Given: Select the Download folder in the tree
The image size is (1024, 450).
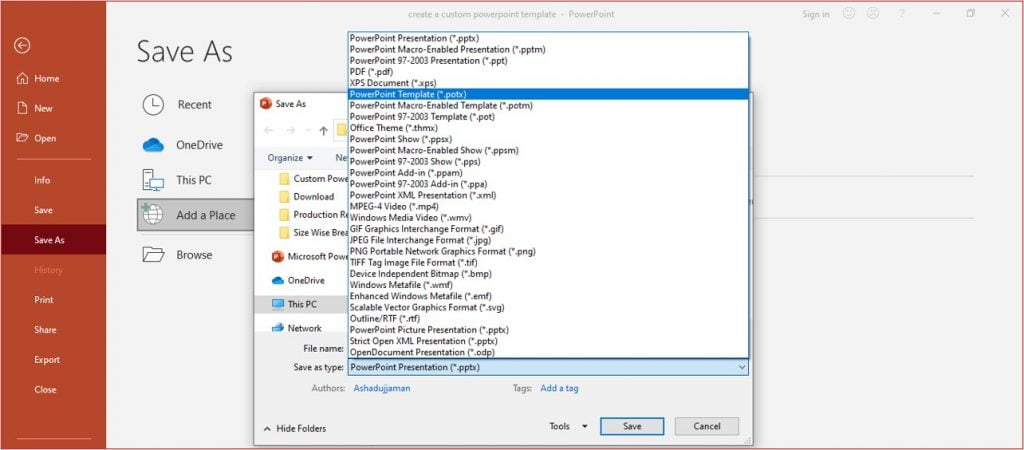Looking at the screenshot, I should [306, 197].
